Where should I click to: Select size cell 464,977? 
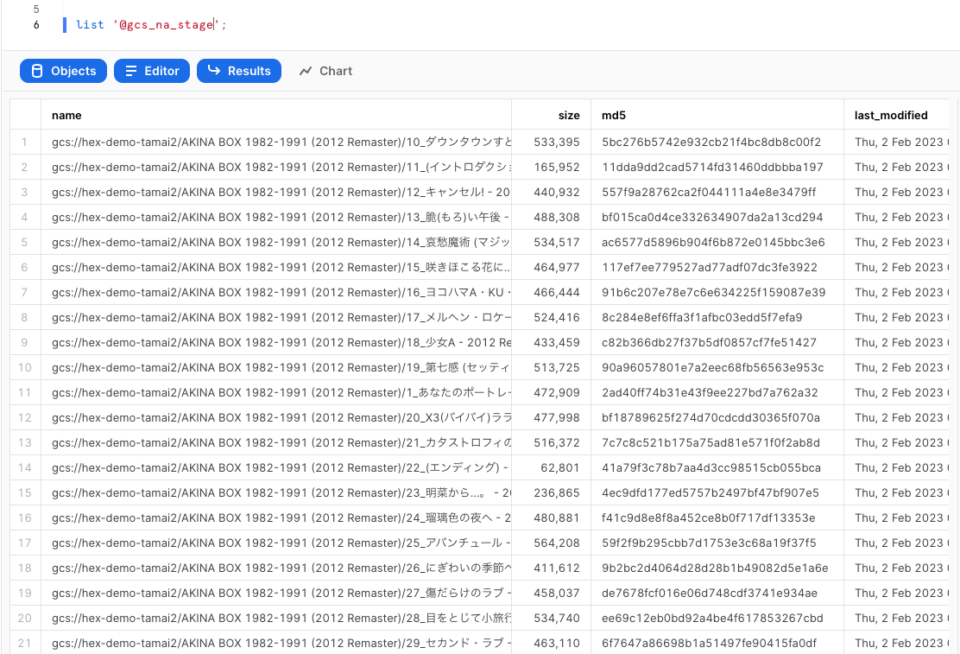[551, 268]
